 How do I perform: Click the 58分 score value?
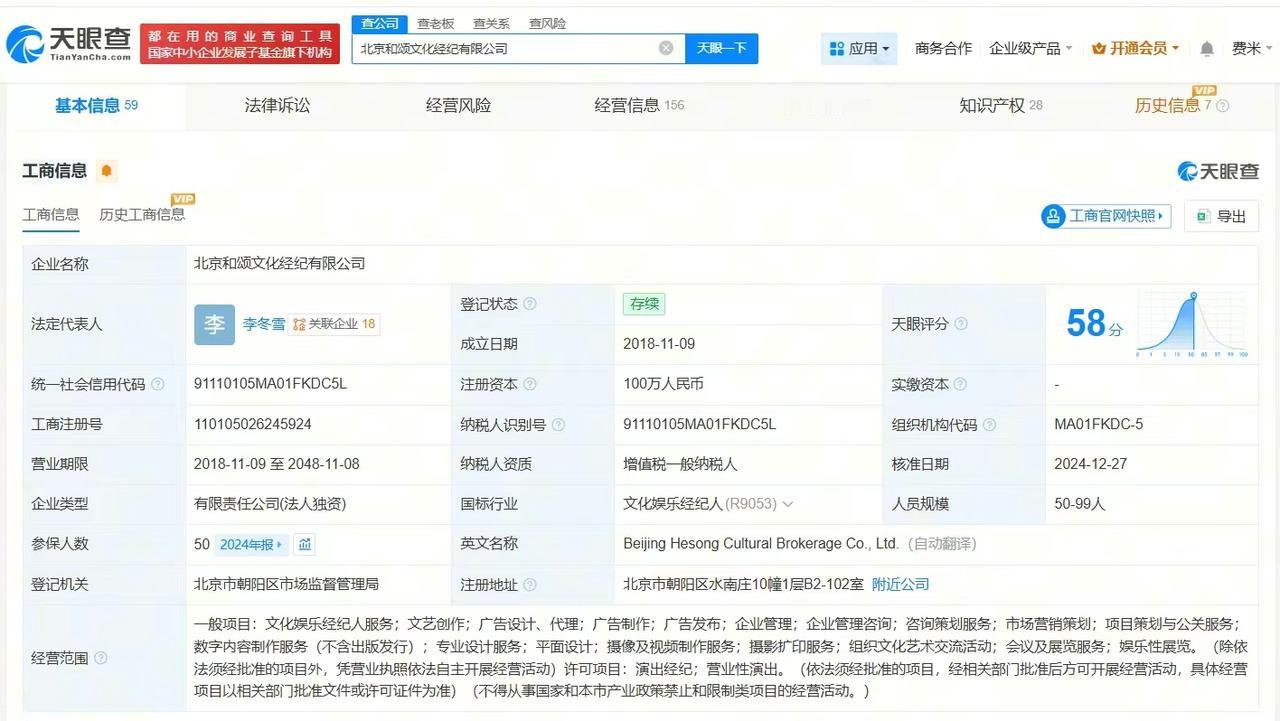(x=1095, y=324)
